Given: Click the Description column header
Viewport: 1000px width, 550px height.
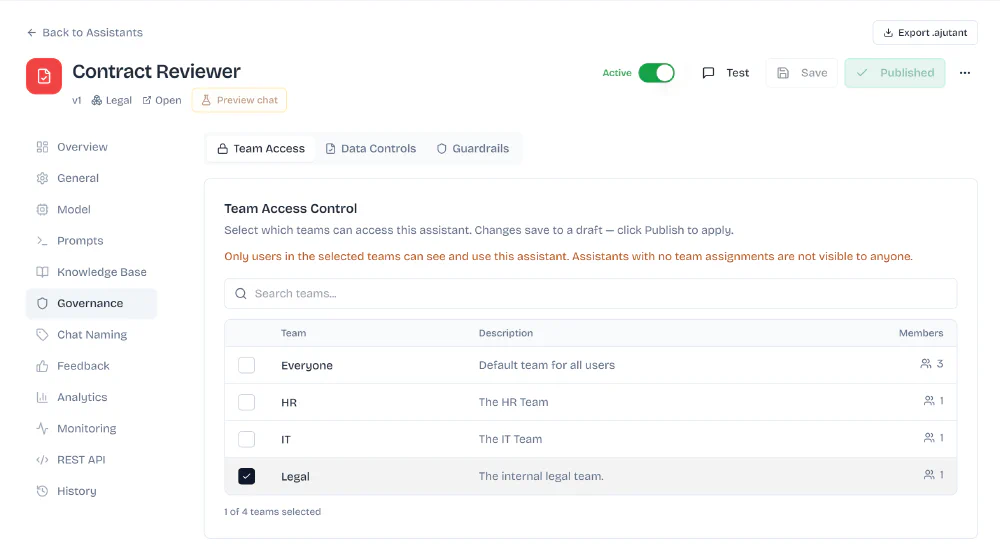Looking at the screenshot, I should (506, 333).
